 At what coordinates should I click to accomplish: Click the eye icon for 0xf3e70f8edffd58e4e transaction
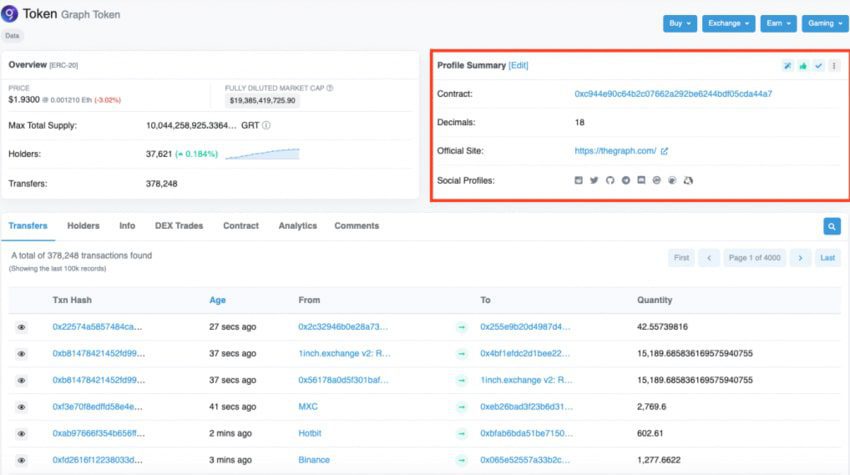(21, 407)
